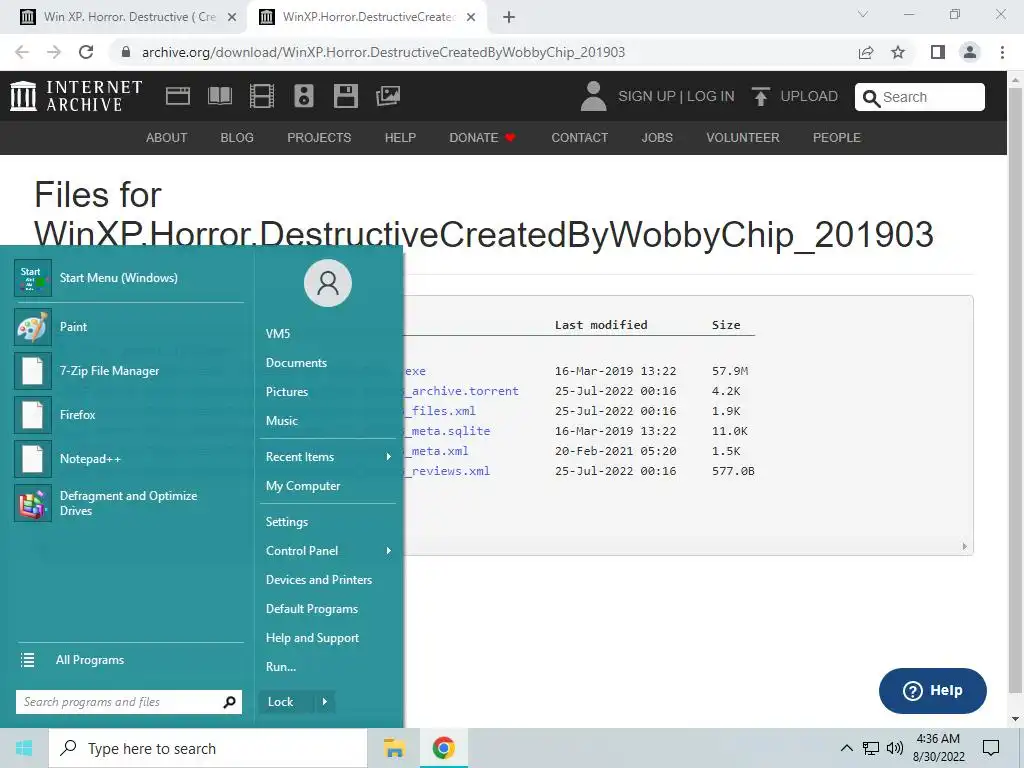
Task: Share this page via address bar icon
Action: tap(866, 52)
